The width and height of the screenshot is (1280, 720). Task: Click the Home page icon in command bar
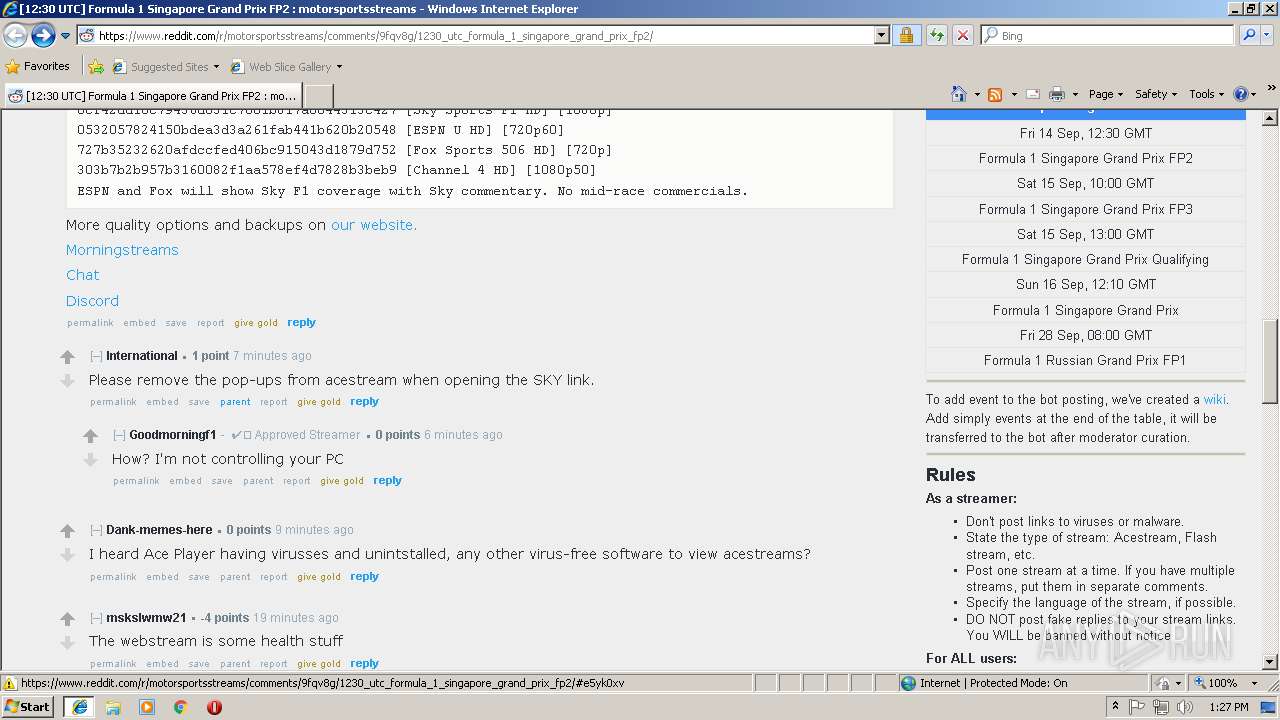tap(959, 94)
